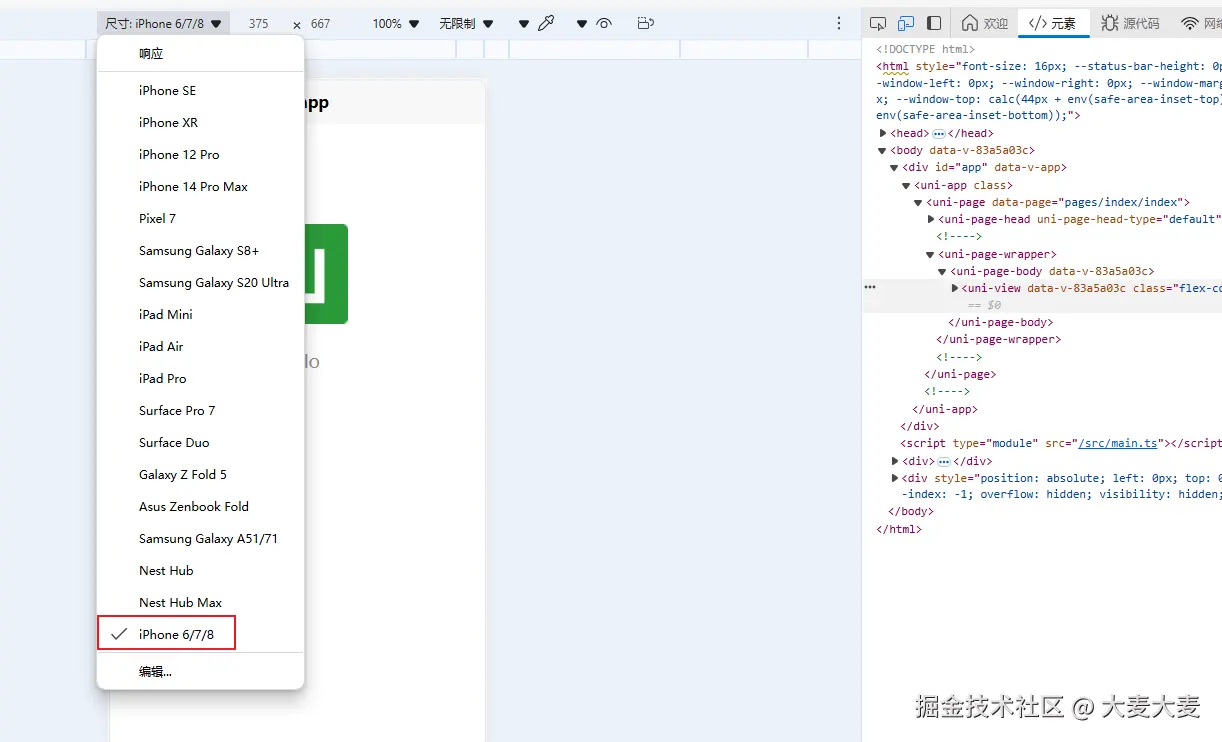Image resolution: width=1222 pixels, height=742 pixels.
Task: Click the green logo image in the page preview
Action: point(326,274)
